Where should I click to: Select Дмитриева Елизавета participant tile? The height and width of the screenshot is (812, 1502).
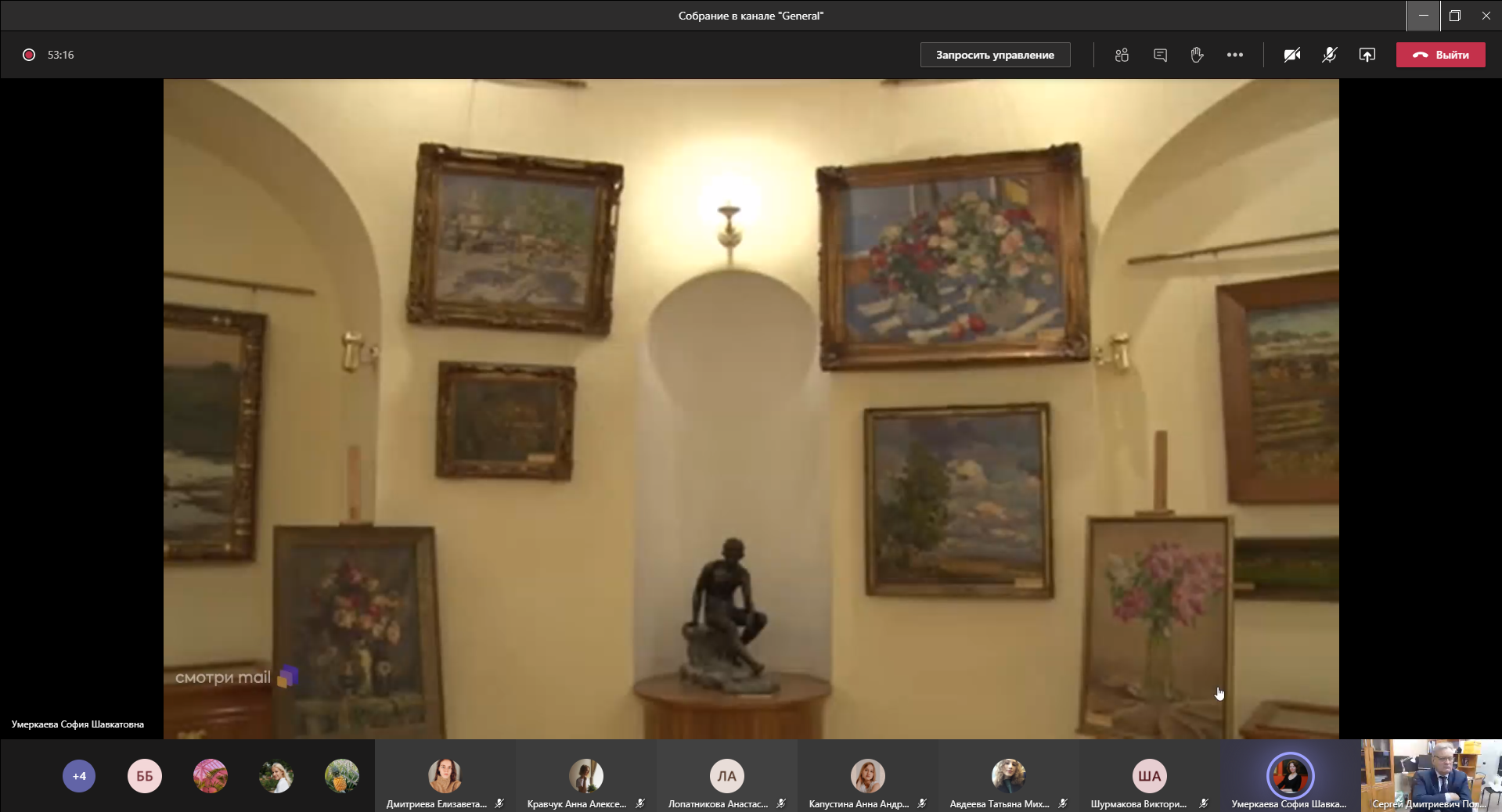[445, 777]
